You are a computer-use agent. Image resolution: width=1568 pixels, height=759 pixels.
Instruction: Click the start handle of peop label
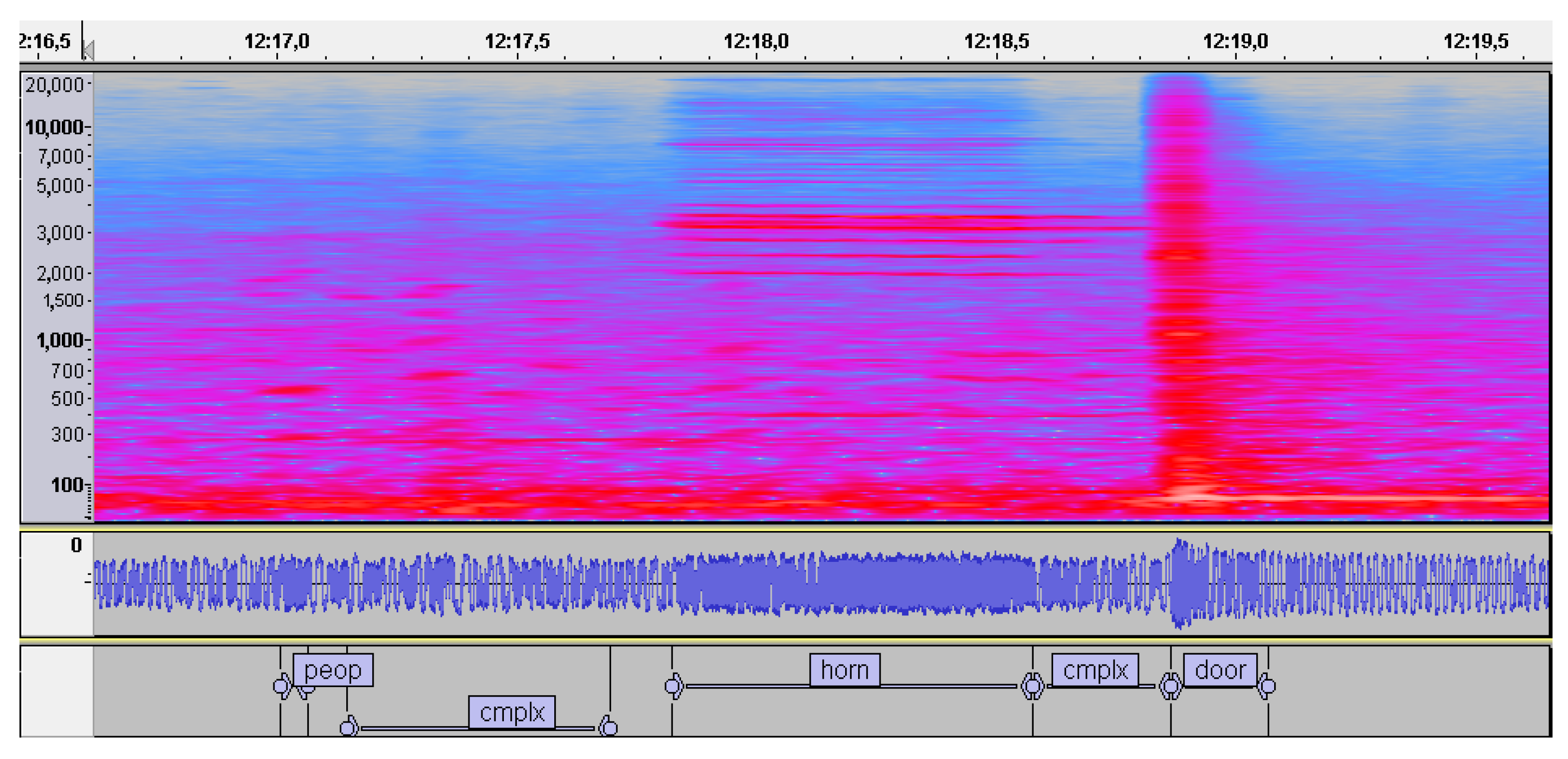281,687
